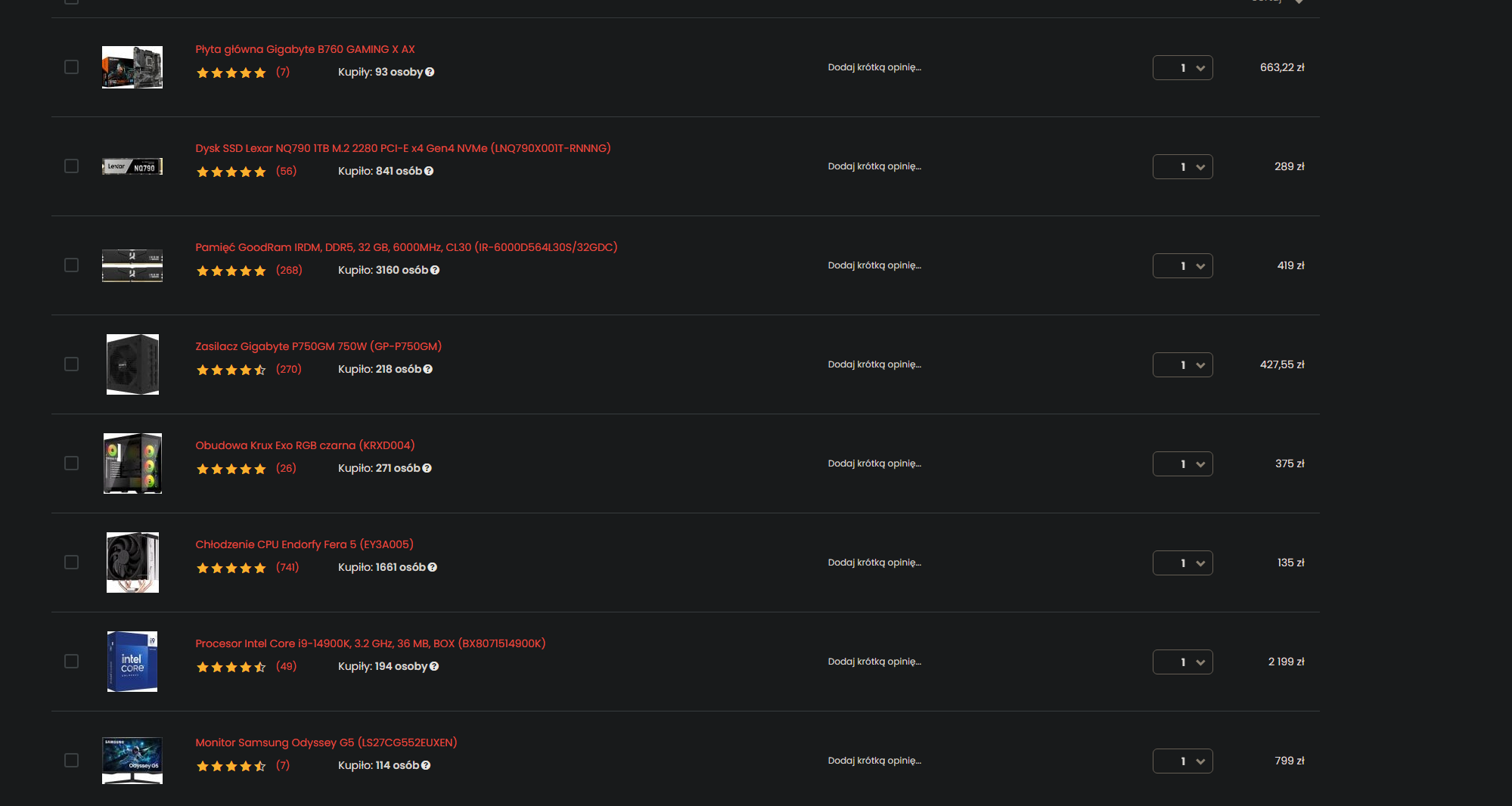This screenshot has height=806, width=1512.
Task: Open quantity dropdown for Gigabyte B760 motherboard
Action: point(1183,68)
